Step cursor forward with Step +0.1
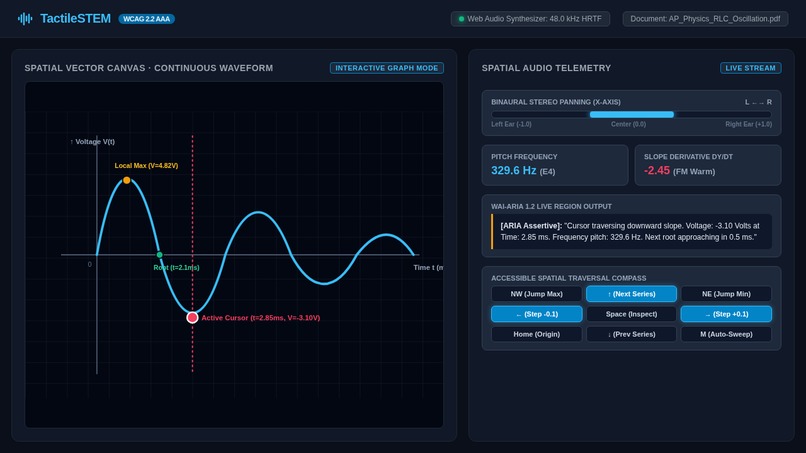Image resolution: width=806 pixels, height=453 pixels. (726, 314)
